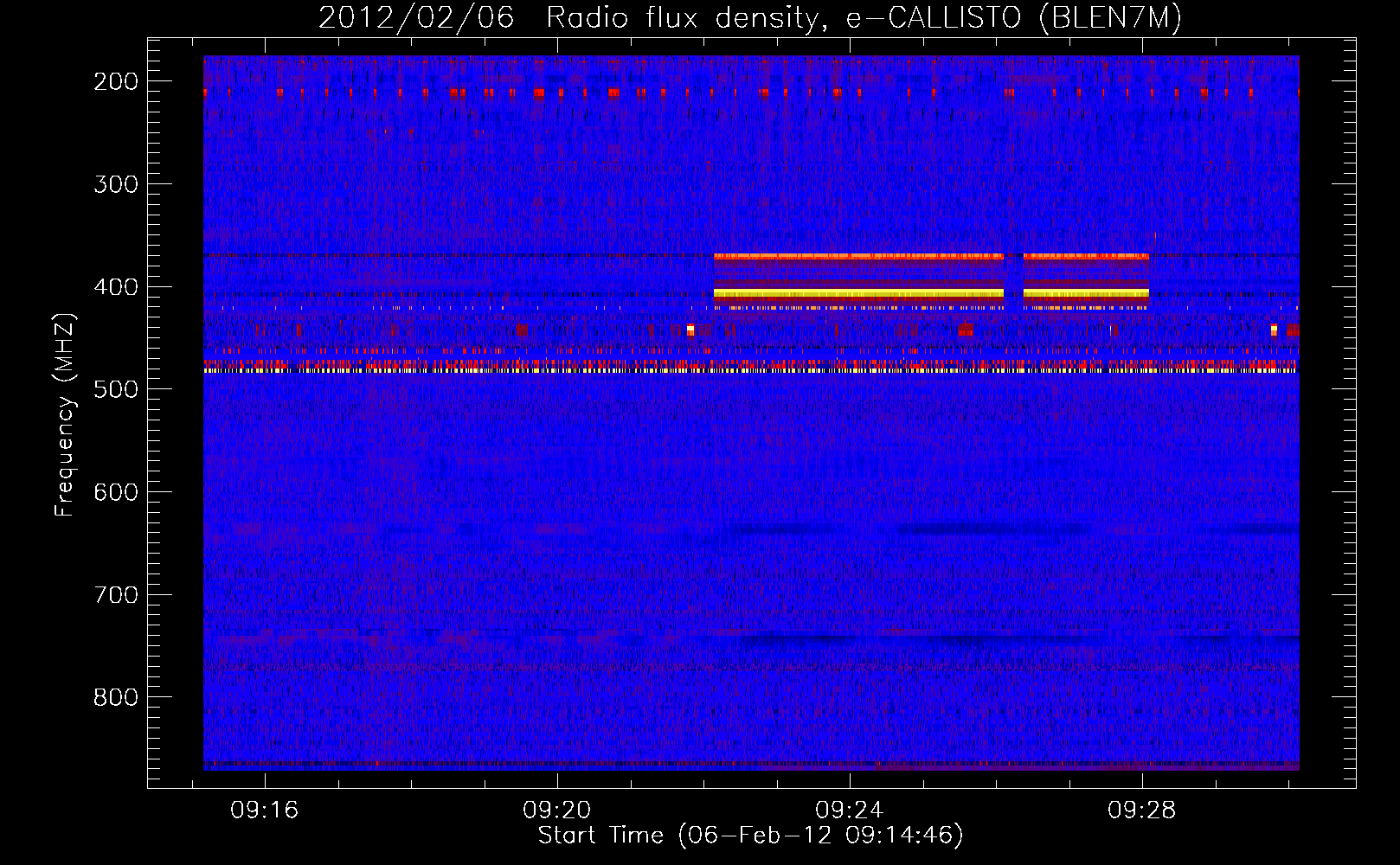
Task: Click the 700 frequency tick label
Action: point(116,595)
